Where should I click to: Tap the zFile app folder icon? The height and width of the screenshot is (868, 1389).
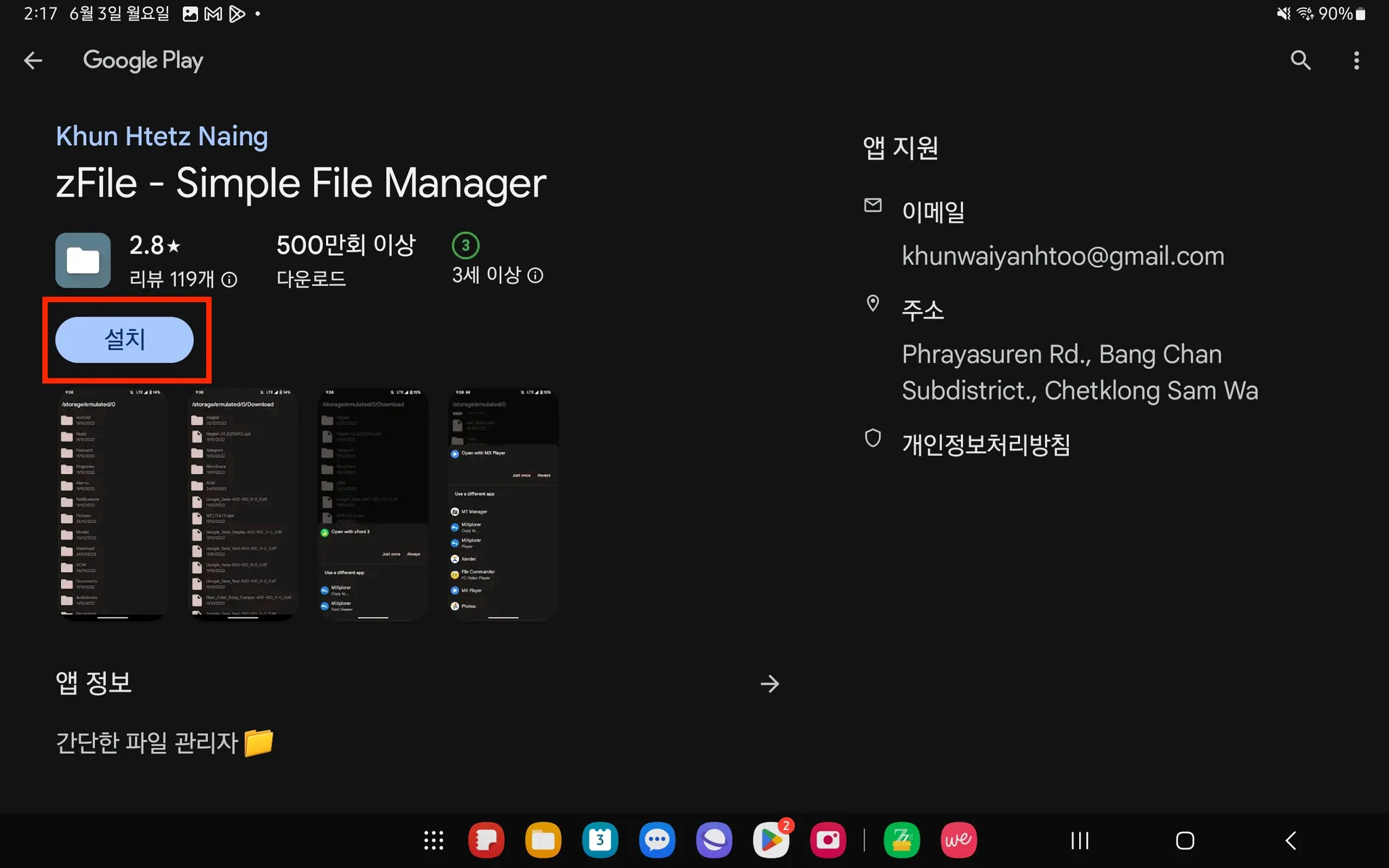click(83, 260)
